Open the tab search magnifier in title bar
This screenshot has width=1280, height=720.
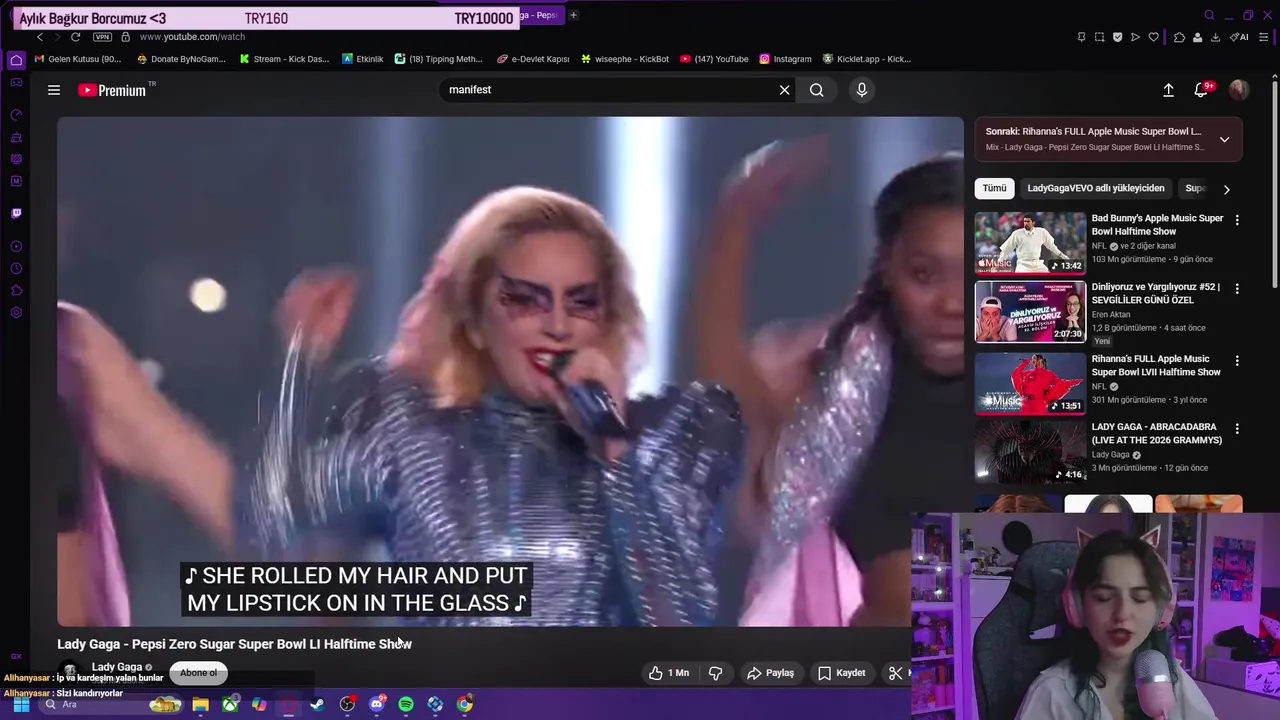coord(1209,15)
